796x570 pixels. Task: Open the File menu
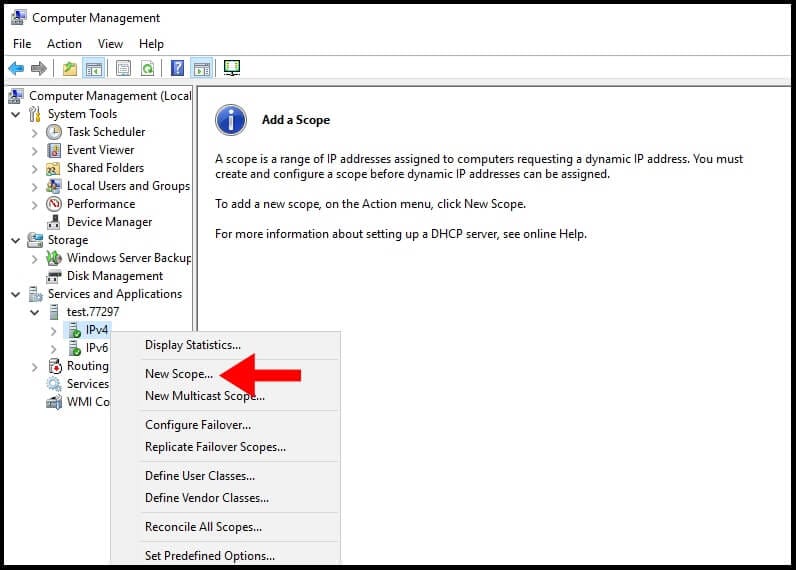(22, 44)
